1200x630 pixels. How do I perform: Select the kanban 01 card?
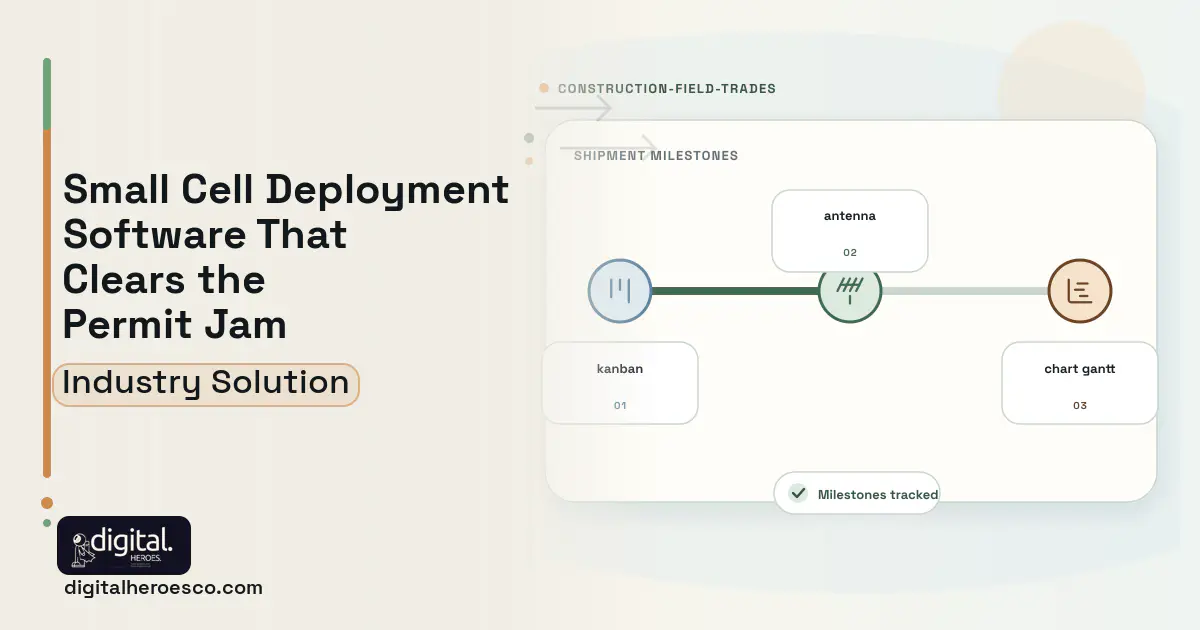tap(620, 383)
